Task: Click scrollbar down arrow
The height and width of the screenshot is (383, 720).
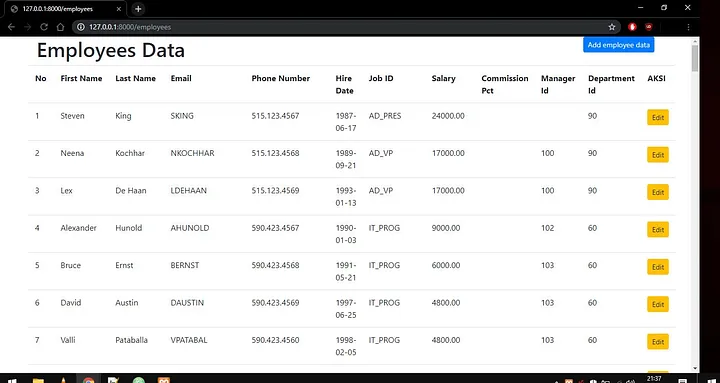Action: coord(695,368)
